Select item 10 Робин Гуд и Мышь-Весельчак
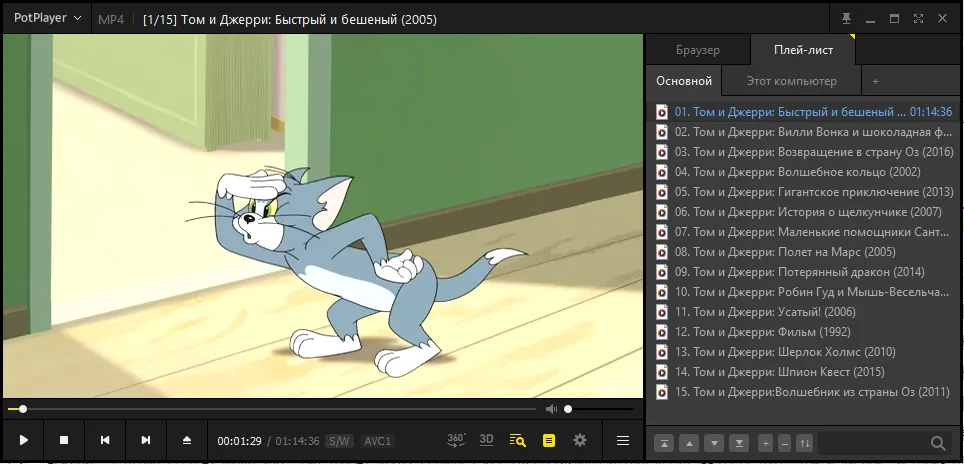The image size is (964, 464). 803,291
